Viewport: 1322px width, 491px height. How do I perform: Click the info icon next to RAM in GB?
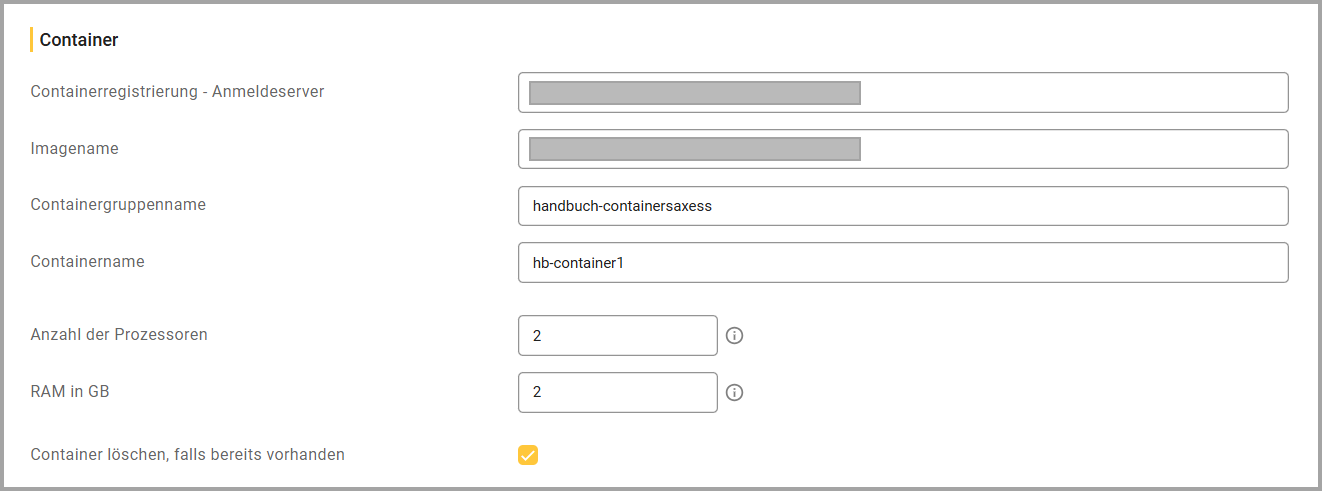(734, 393)
